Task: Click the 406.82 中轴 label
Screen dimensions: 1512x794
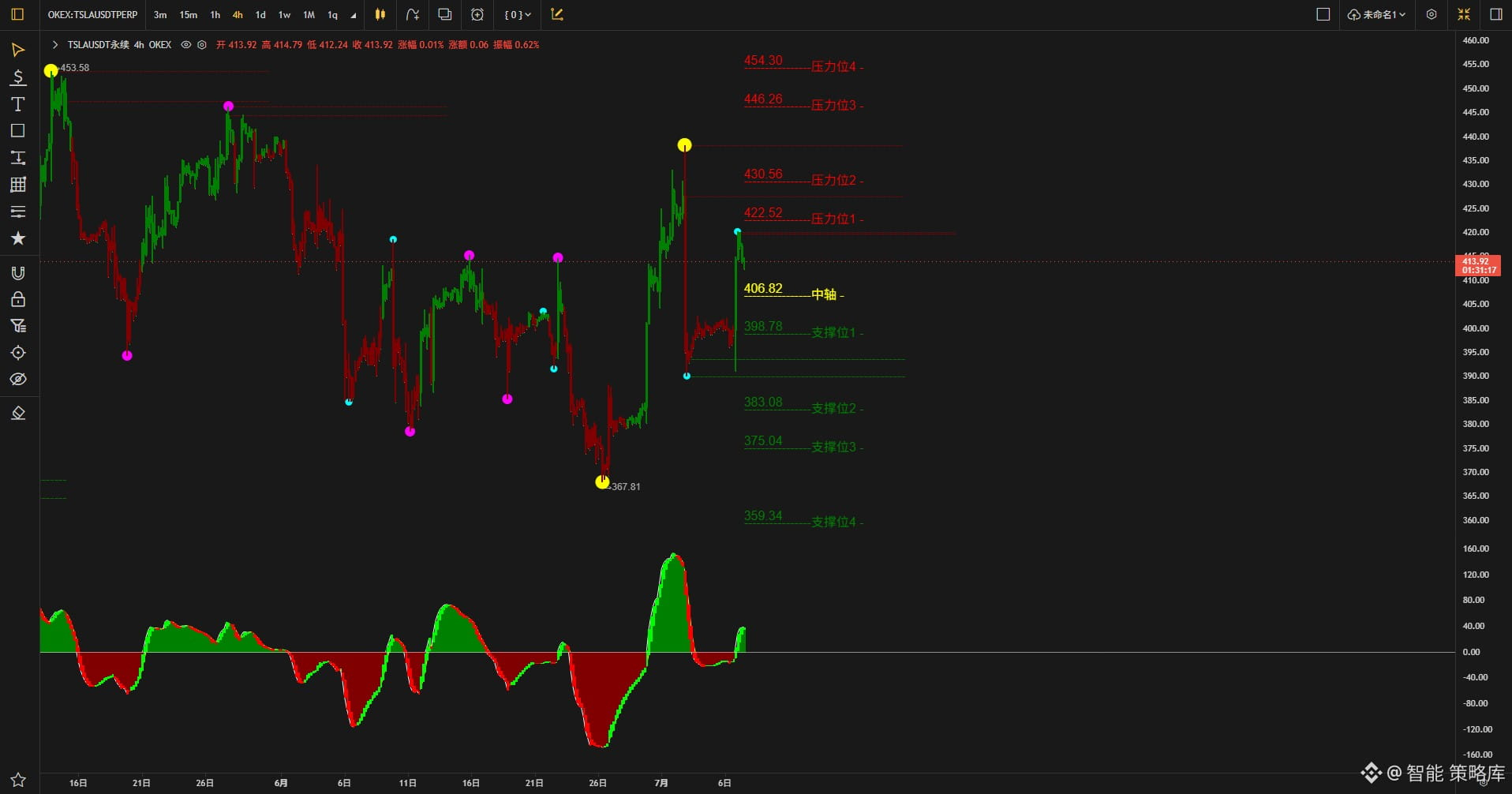Action: click(x=794, y=291)
